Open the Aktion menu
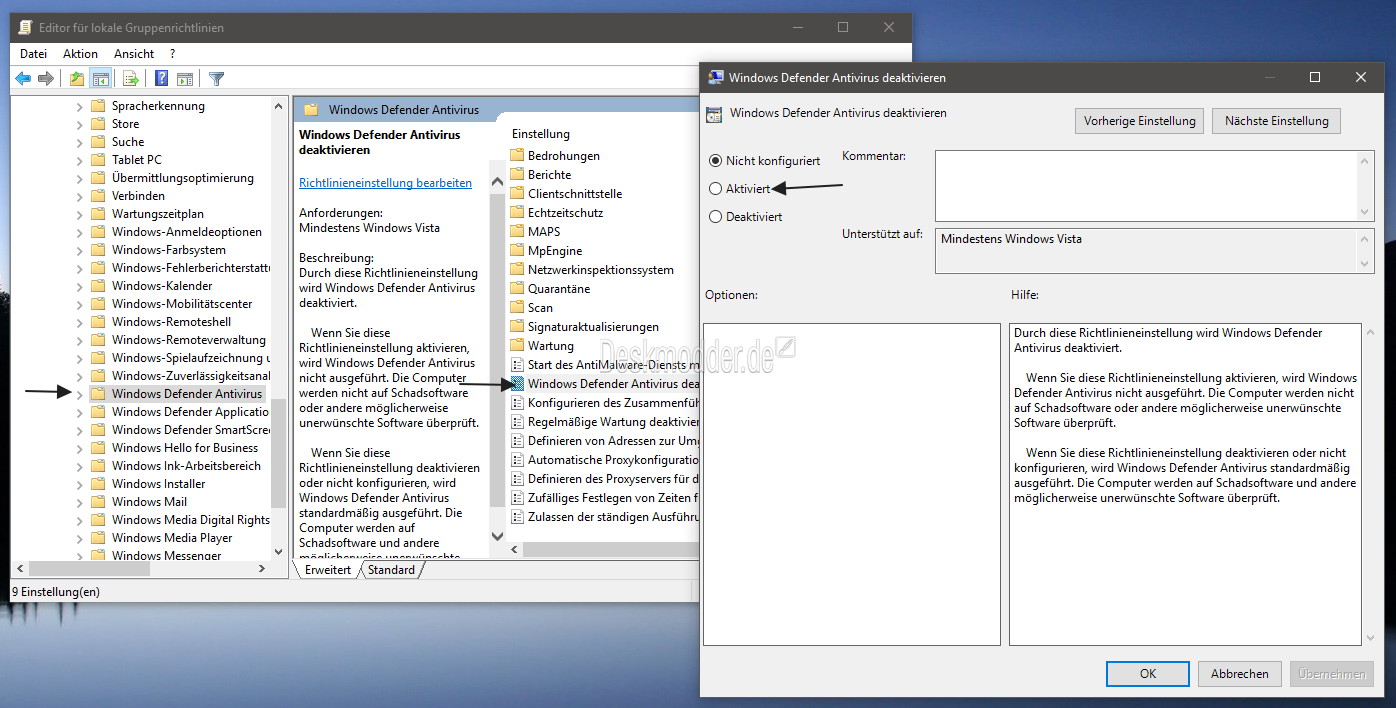This screenshot has height=708, width=1396. pos(80,54)
